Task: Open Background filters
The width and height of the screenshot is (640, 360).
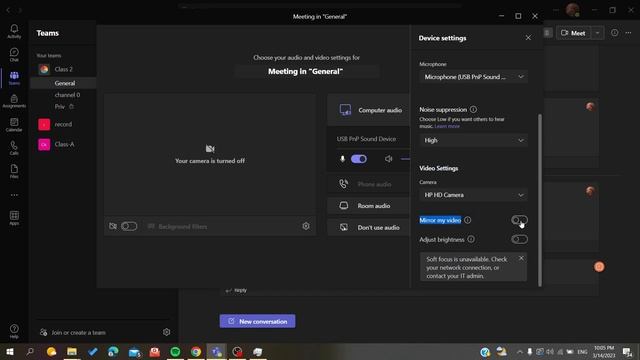Action: (x=178, y=226)
